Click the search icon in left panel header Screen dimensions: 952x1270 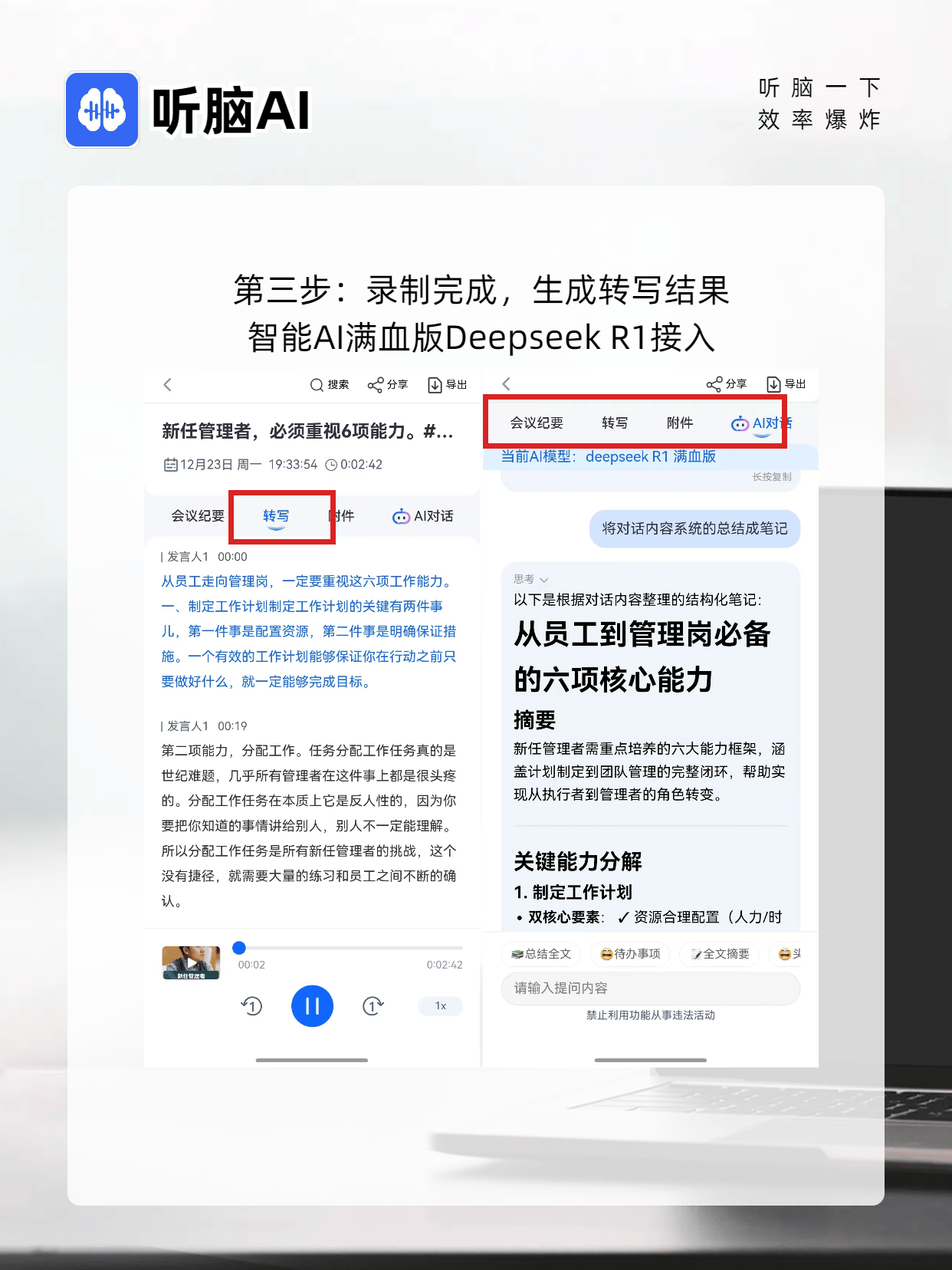point(317,385)
